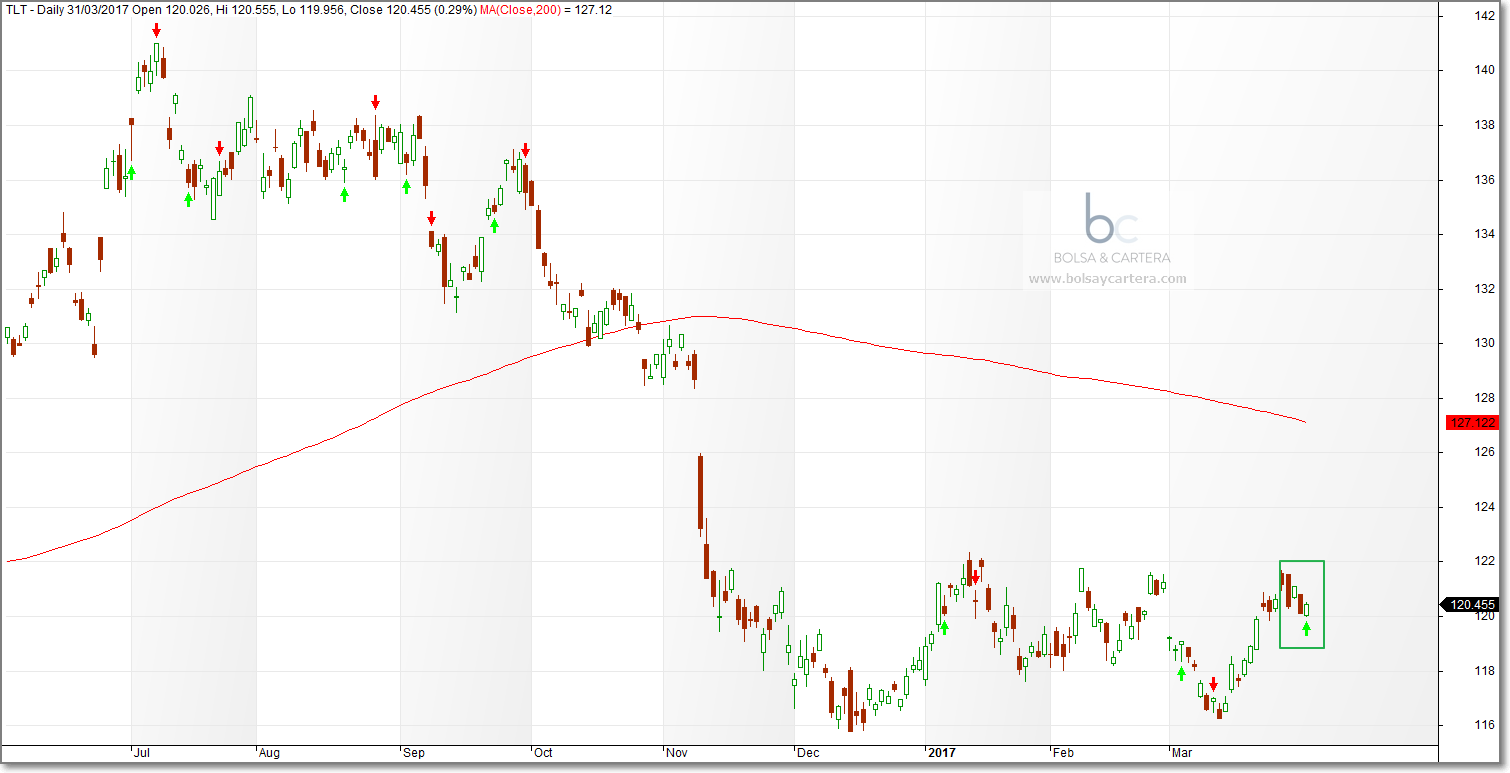
Task: Click the black 120.455 last price tag
Action: 1468,604
